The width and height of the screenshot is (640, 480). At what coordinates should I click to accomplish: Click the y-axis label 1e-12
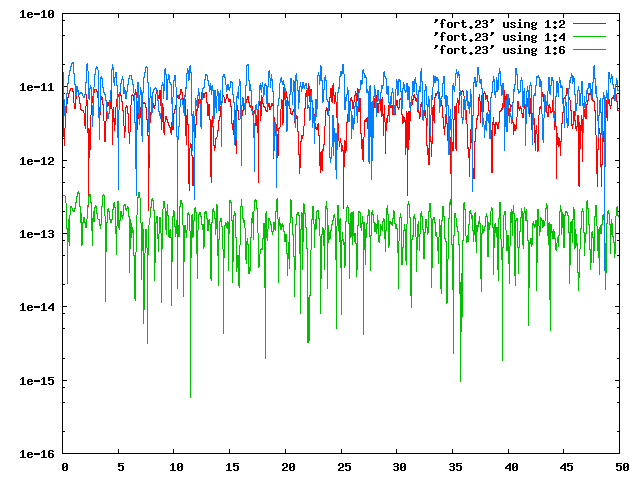click(37, 161)
